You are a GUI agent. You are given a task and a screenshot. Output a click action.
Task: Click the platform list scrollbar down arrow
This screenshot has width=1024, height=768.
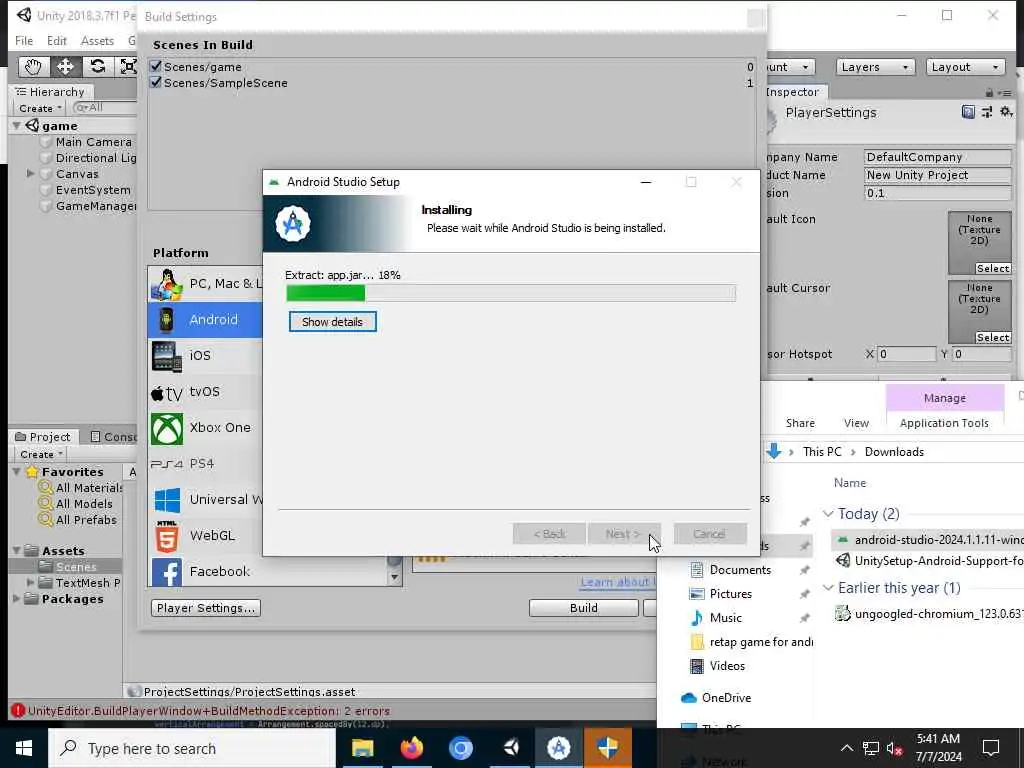tap(394, 577)
